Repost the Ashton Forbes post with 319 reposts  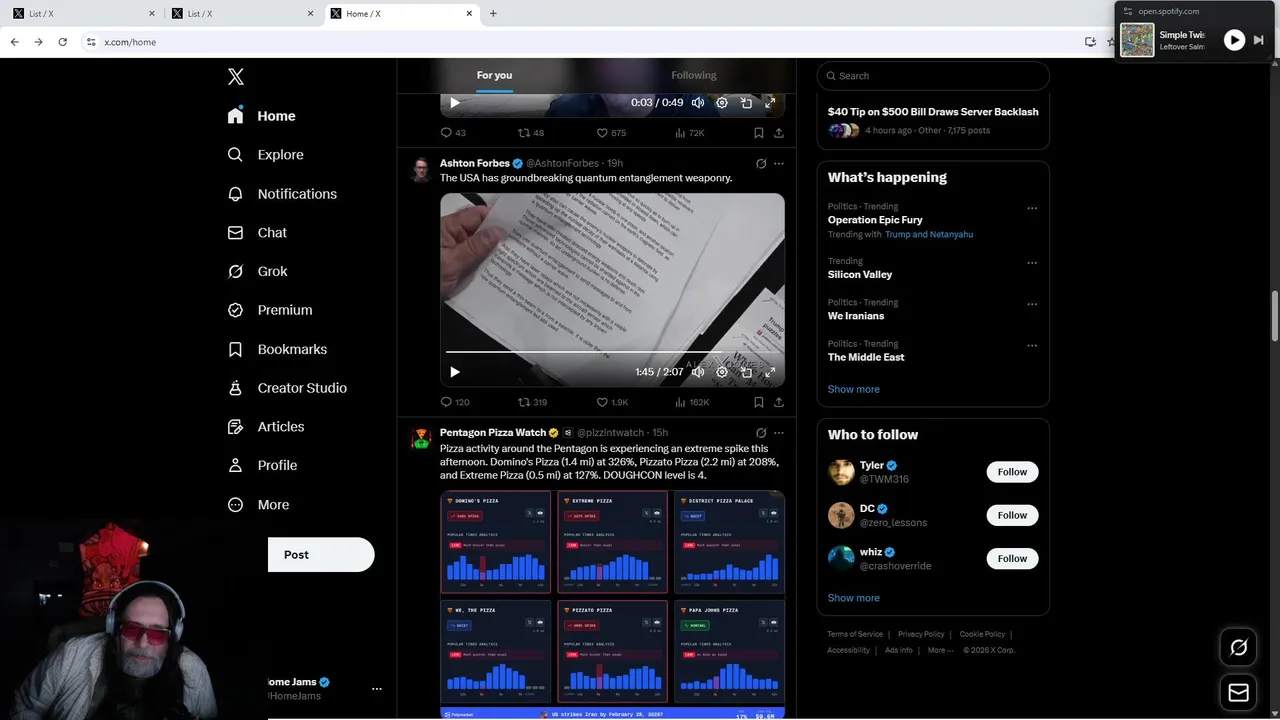click(532, 402)
